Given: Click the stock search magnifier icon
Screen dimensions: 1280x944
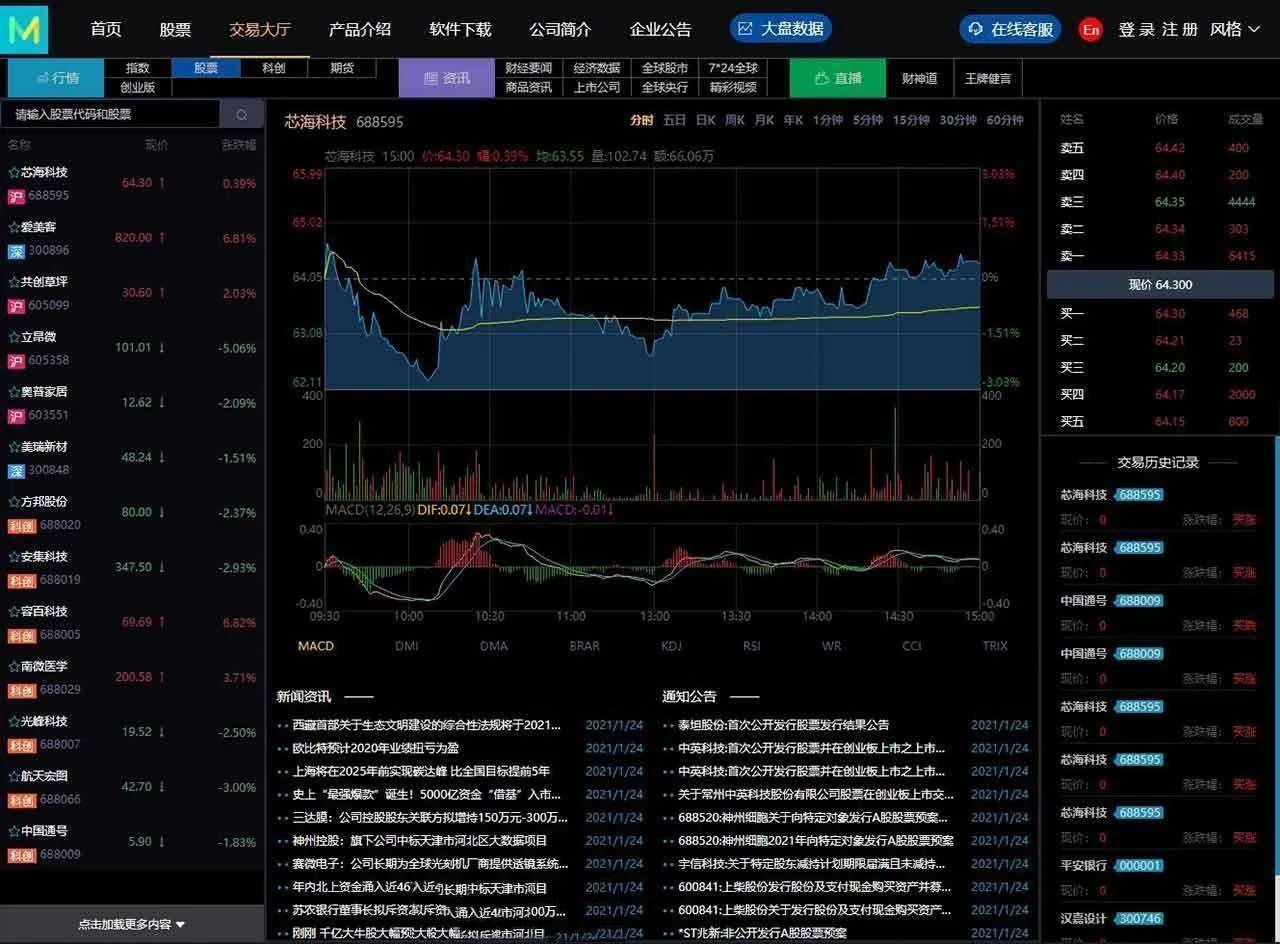Looking at the screenshot, I should click(241, 114).
